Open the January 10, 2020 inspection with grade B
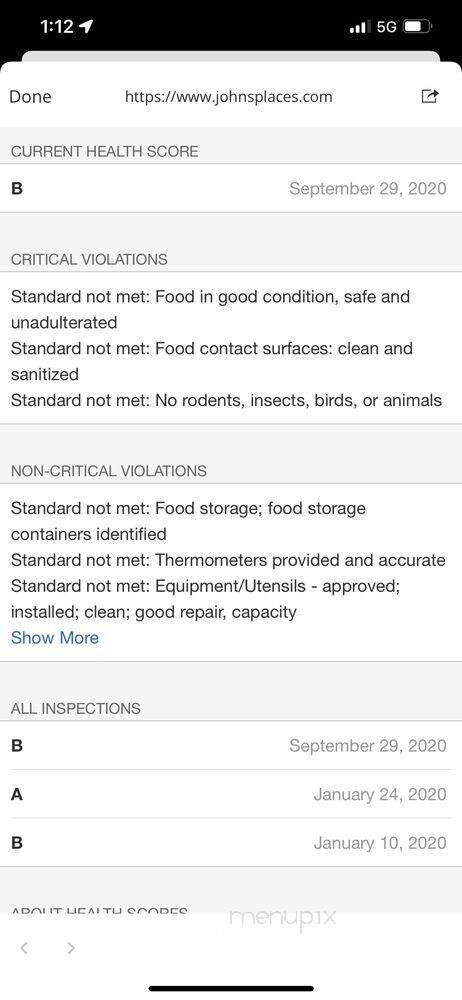The height and width of the screenshot is (1000, 462). pyautogui.click(x=231, y=842)
